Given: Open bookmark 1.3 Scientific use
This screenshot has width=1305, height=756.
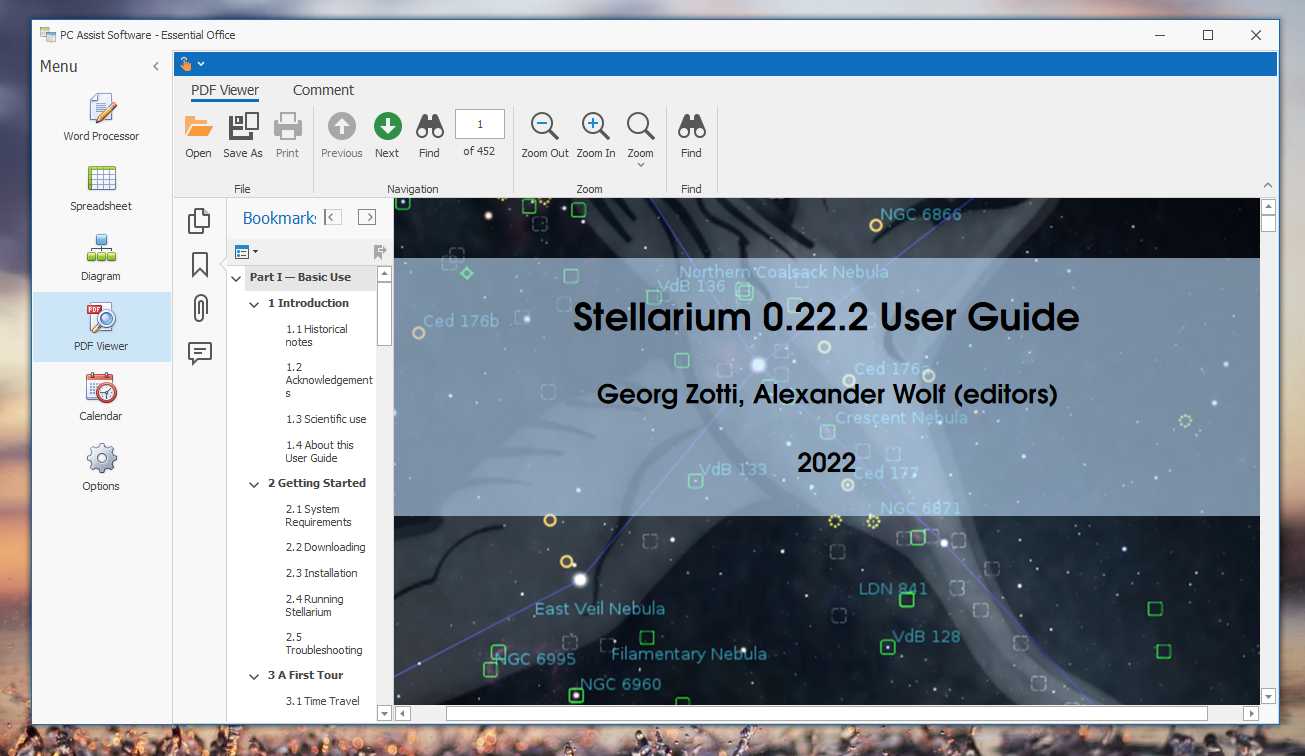Looking at the screenshot, I should coord(326,420).
